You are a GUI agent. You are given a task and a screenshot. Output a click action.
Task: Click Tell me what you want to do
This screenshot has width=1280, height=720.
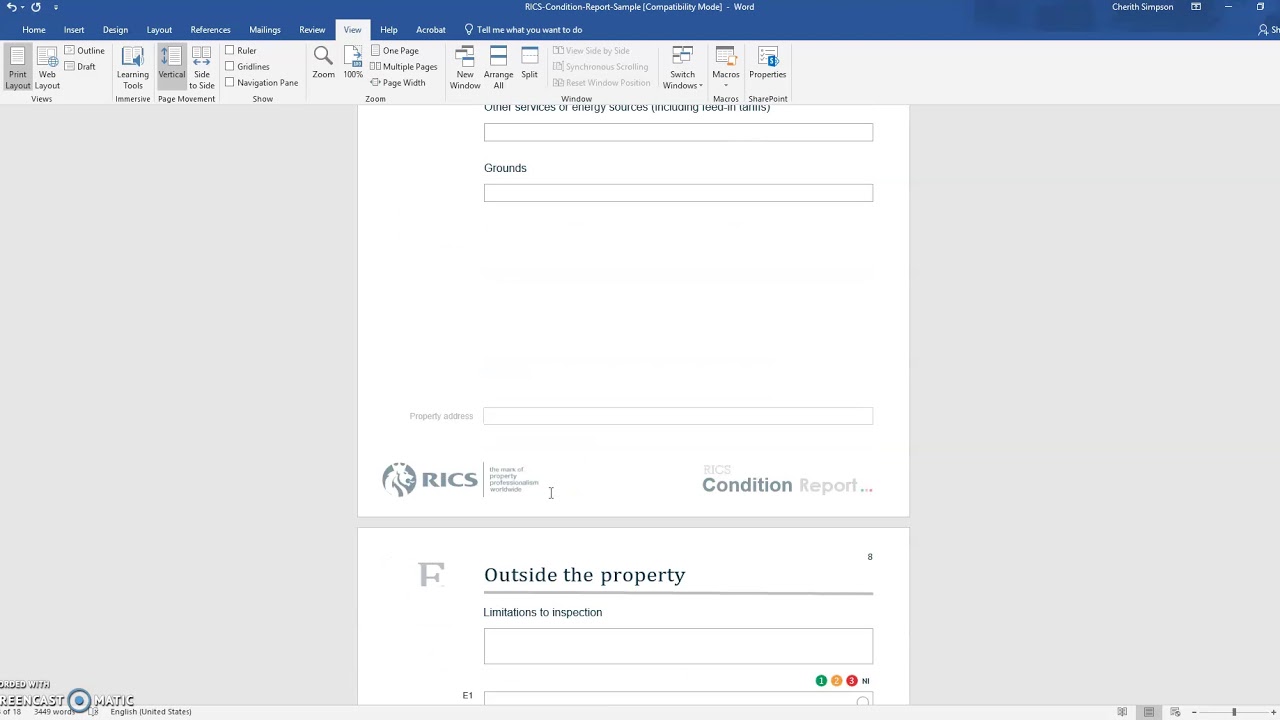click(523, 30)
